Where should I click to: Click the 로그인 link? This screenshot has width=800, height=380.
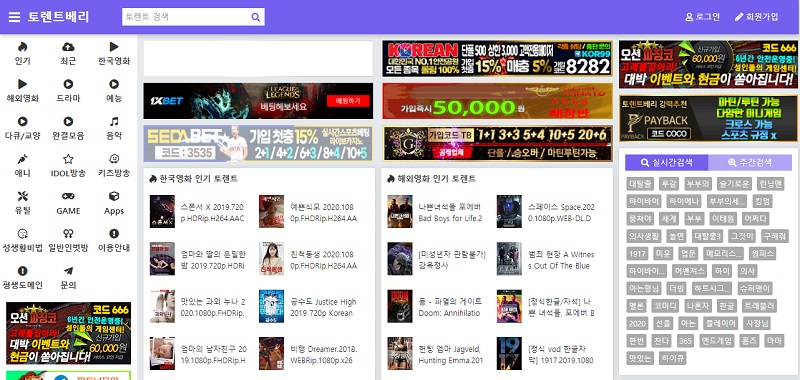(703, 17)
